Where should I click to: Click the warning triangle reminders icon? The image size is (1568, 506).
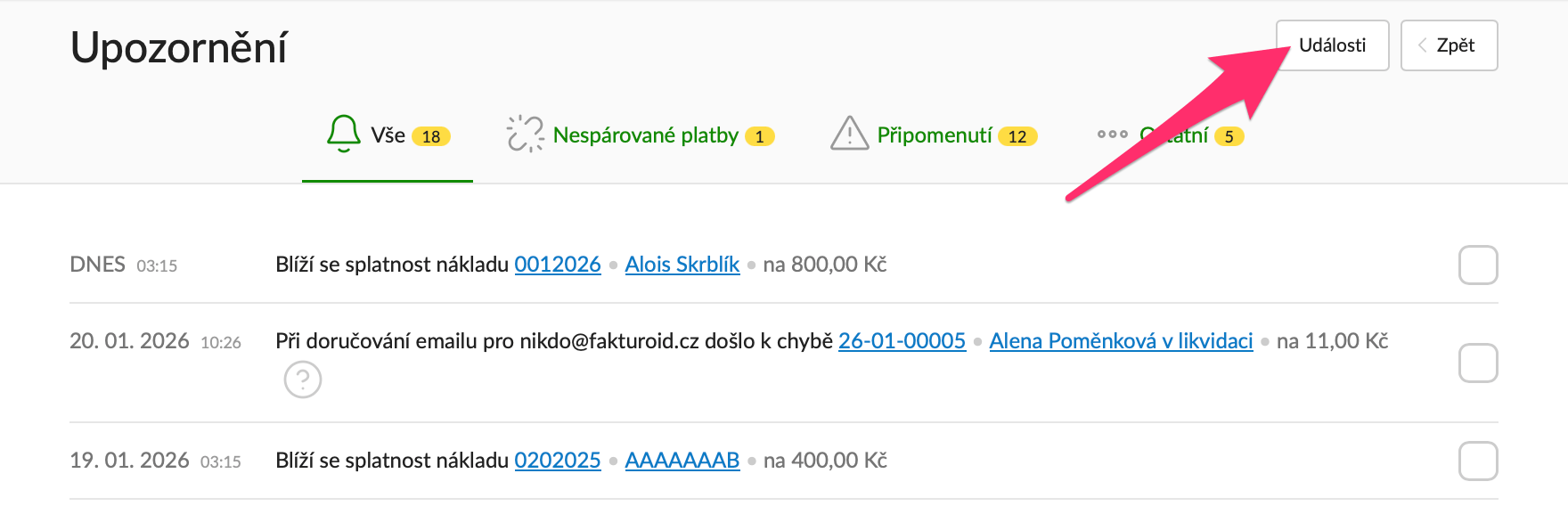click(849, 134)
